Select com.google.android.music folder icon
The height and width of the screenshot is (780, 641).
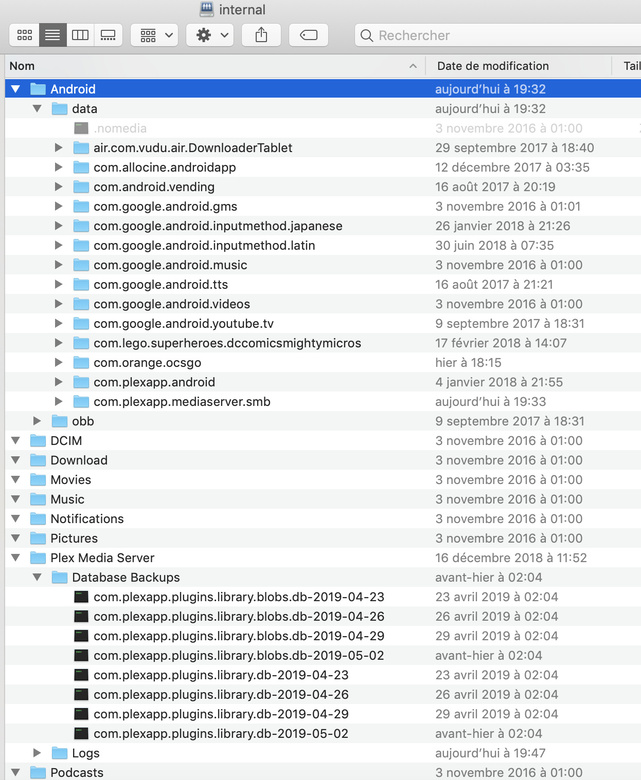click(81, 265)
